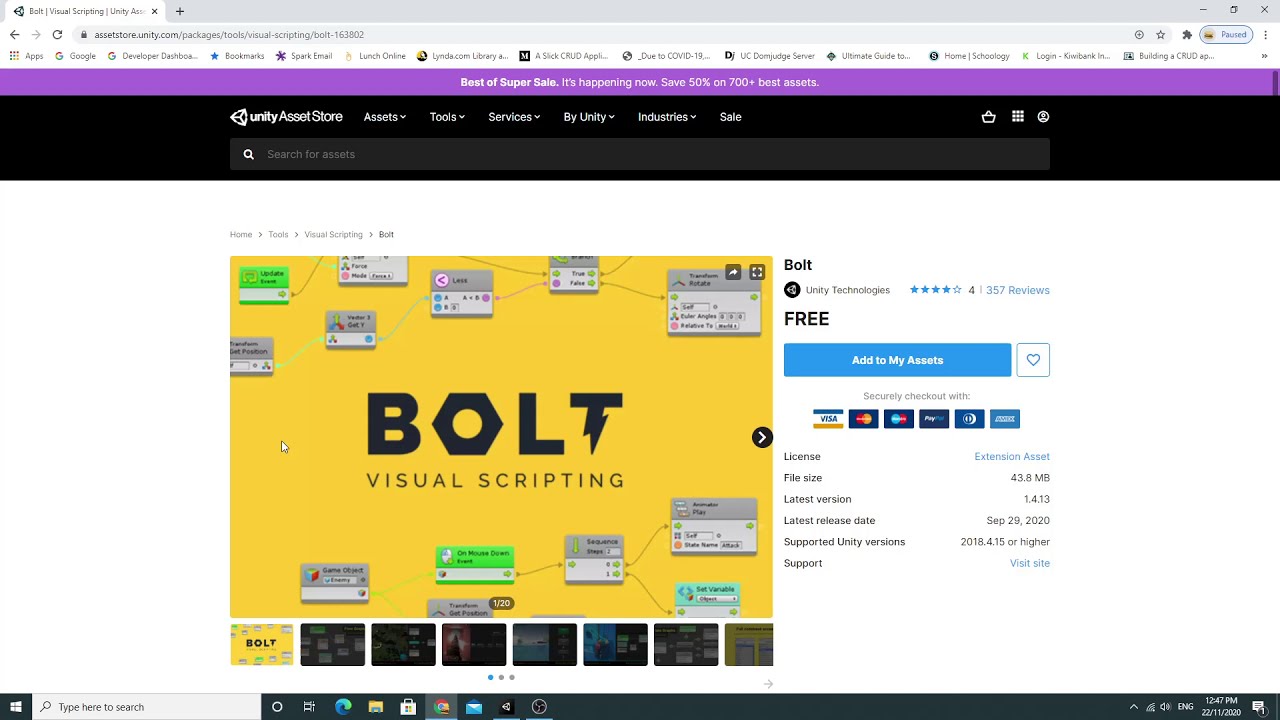
Task: Open a new browser tab
Action: click(180, 11)
